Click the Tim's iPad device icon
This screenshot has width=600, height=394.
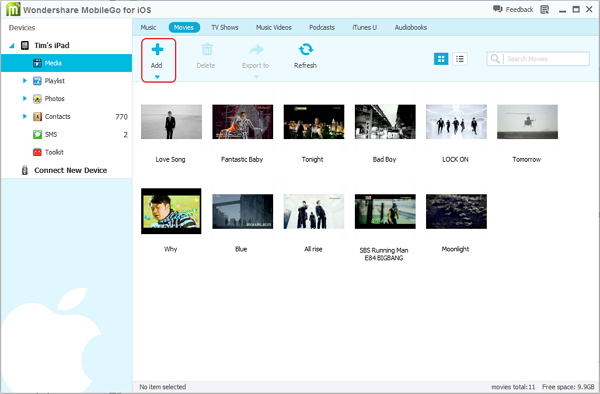25,46
